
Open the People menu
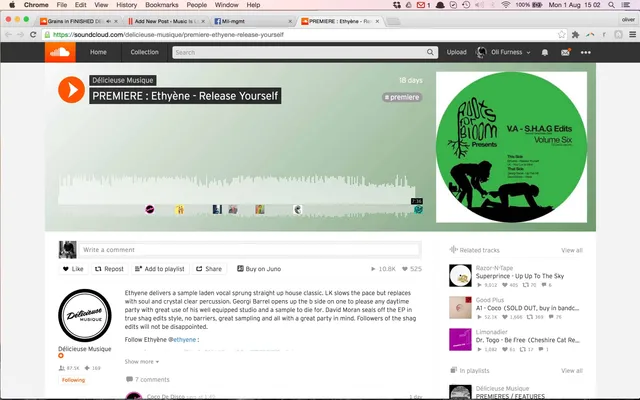[197, 5]
